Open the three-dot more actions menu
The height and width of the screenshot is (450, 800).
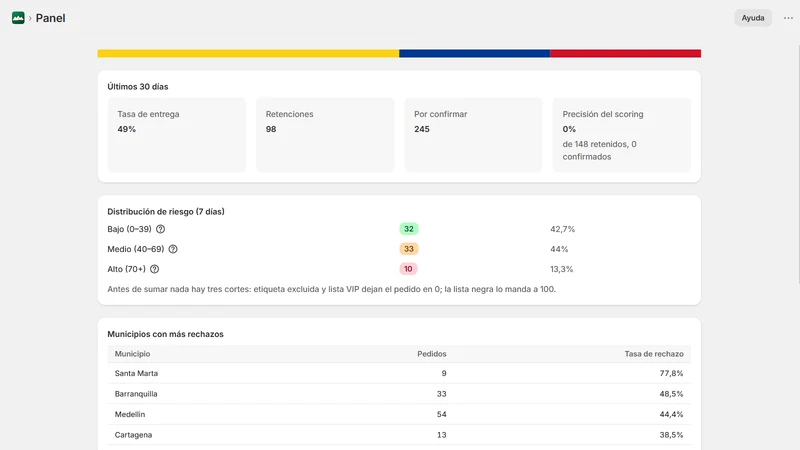click(788, 18)
